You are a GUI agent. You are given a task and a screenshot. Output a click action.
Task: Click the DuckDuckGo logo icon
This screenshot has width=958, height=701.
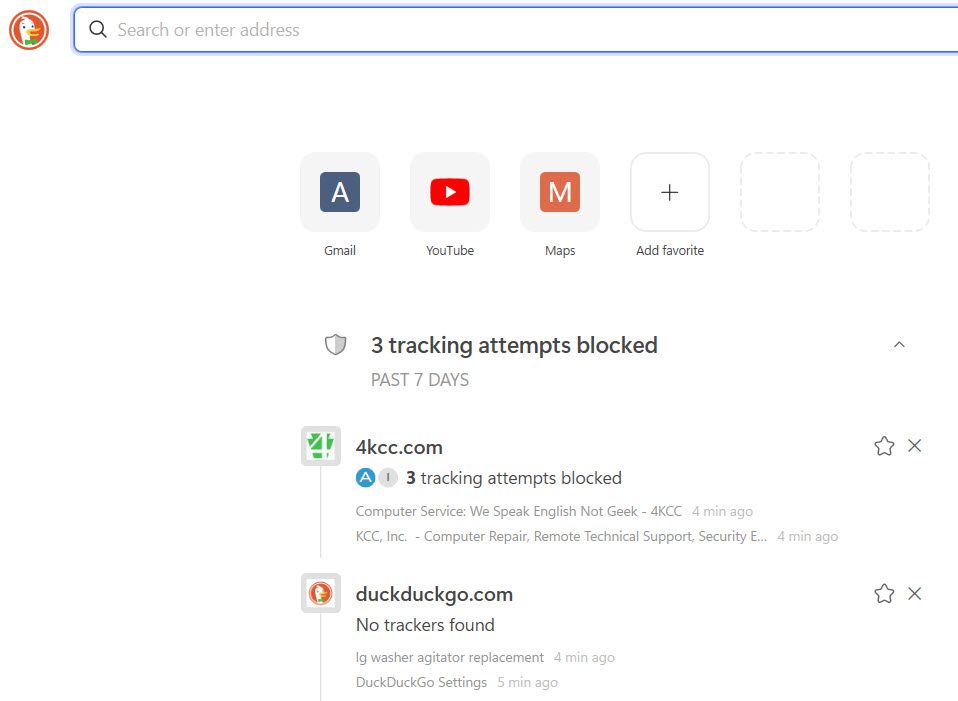click(29, 30)
